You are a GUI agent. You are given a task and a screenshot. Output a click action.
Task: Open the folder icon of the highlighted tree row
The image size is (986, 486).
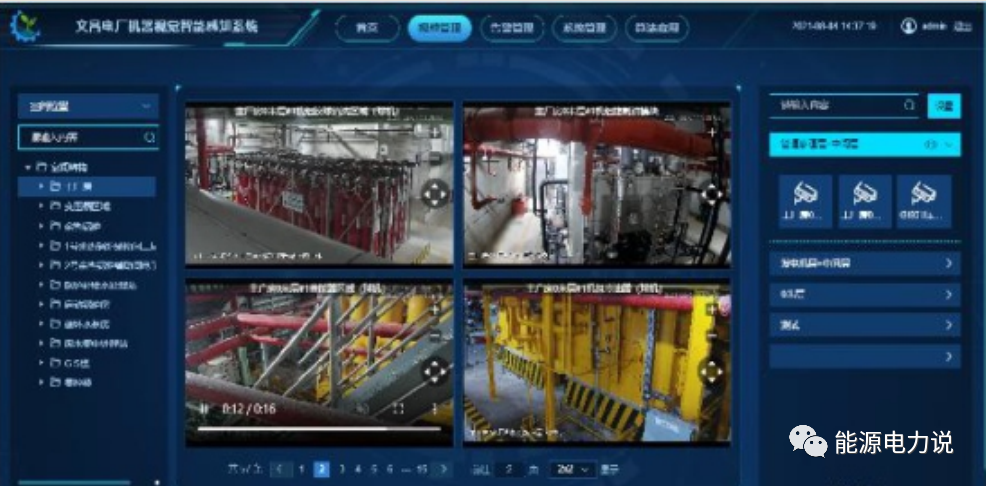(x=55, y=186)
